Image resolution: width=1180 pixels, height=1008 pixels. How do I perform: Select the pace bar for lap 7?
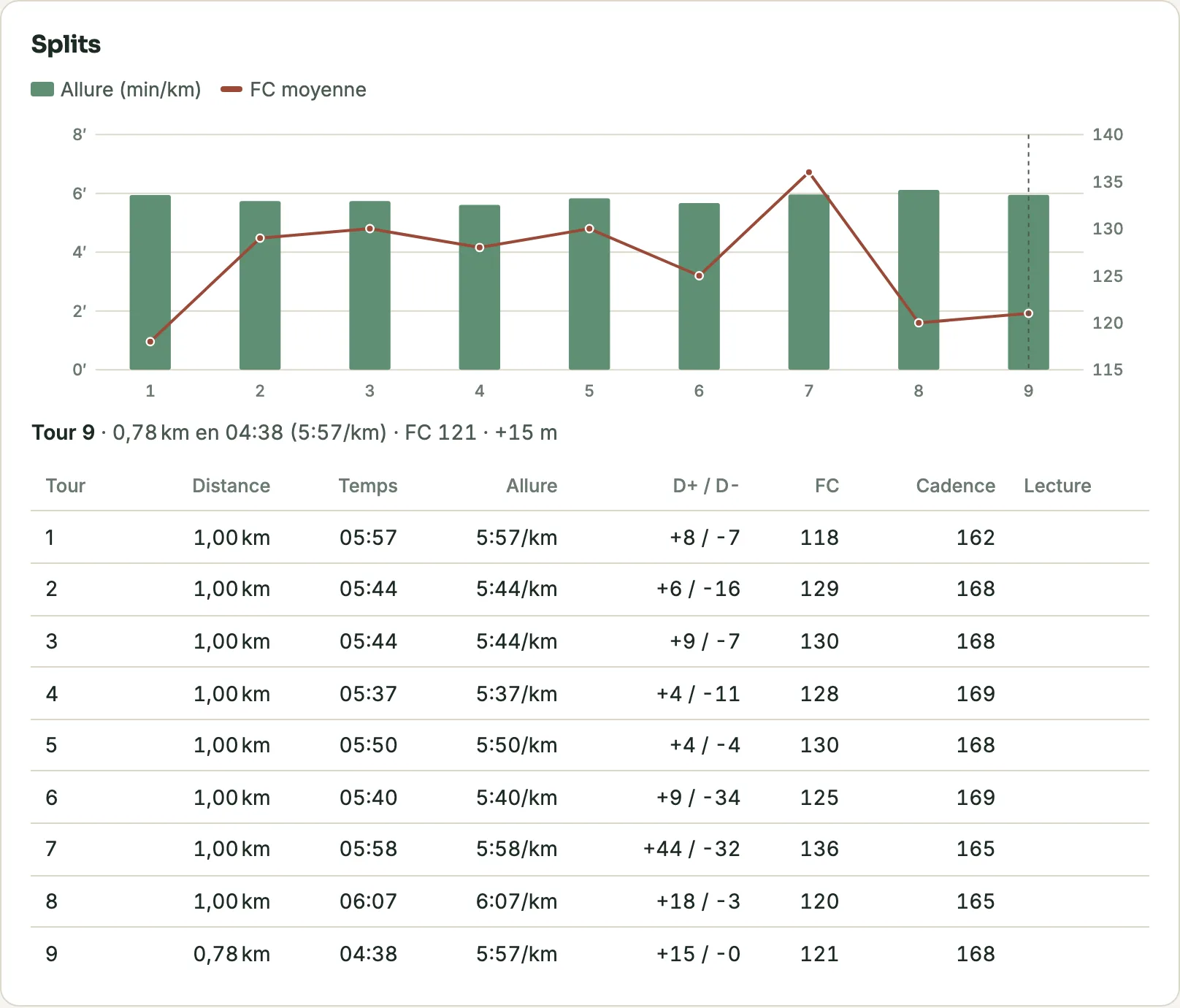809,282
